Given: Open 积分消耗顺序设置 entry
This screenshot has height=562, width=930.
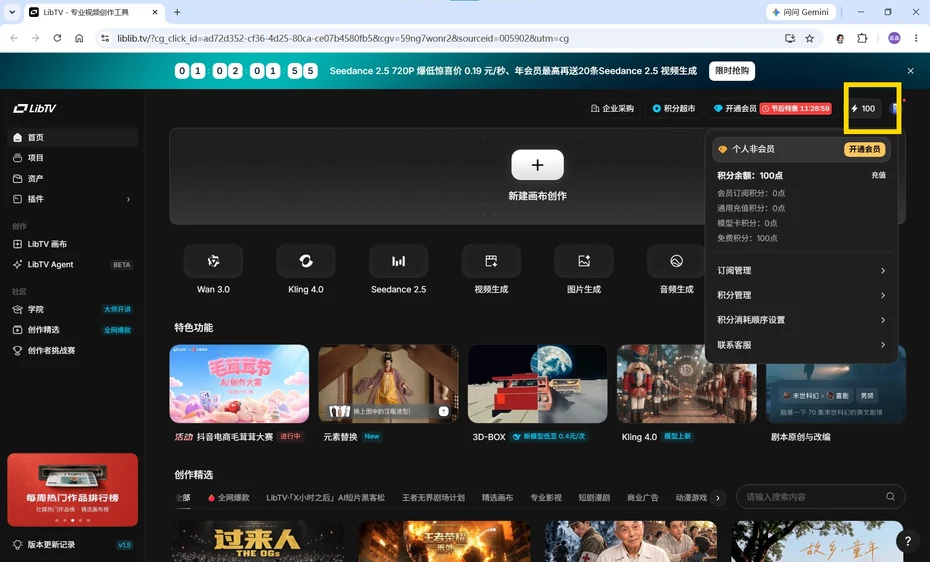Looking at the screenshot, I should [x=801, y=320].
